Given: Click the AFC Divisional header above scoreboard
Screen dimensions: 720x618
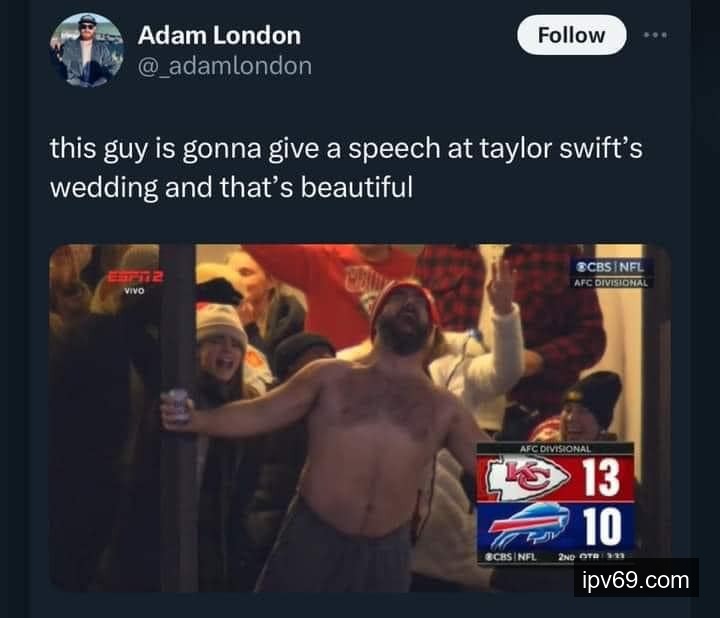Looking at the screenshot, I should click(x=556, y=449).
